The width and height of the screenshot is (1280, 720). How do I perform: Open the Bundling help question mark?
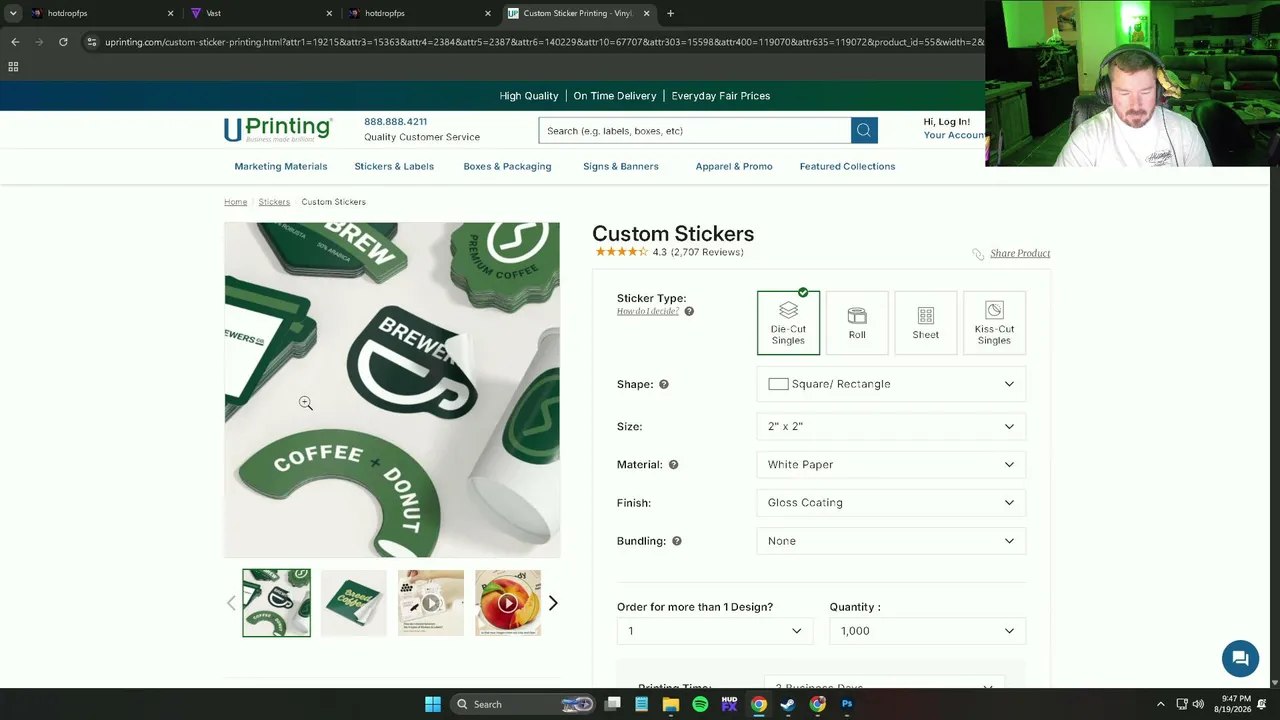[x=677, y=541]
